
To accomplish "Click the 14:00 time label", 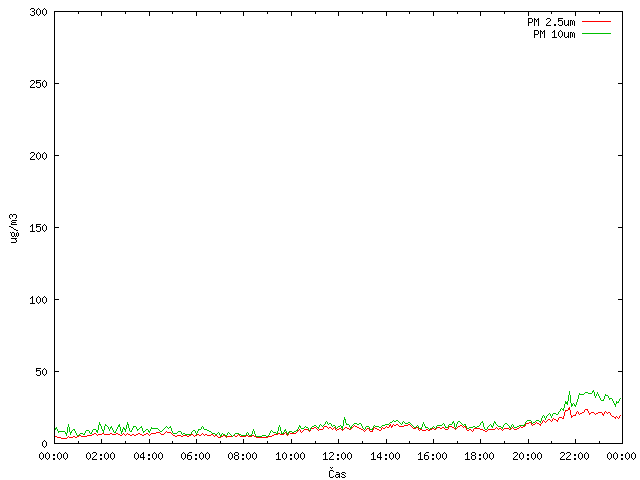I will (x=385, y=456).
